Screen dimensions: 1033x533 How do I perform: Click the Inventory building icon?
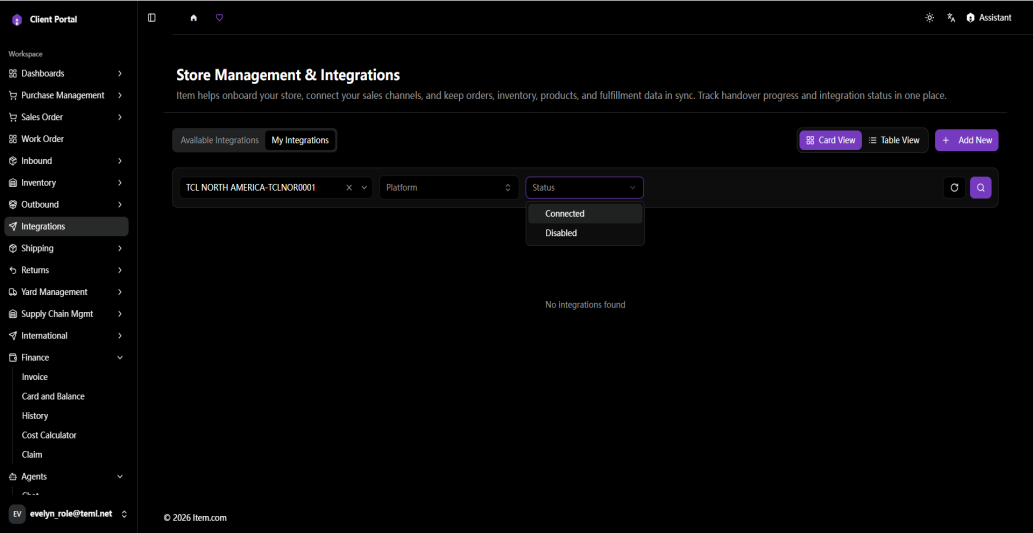point(13,182)
